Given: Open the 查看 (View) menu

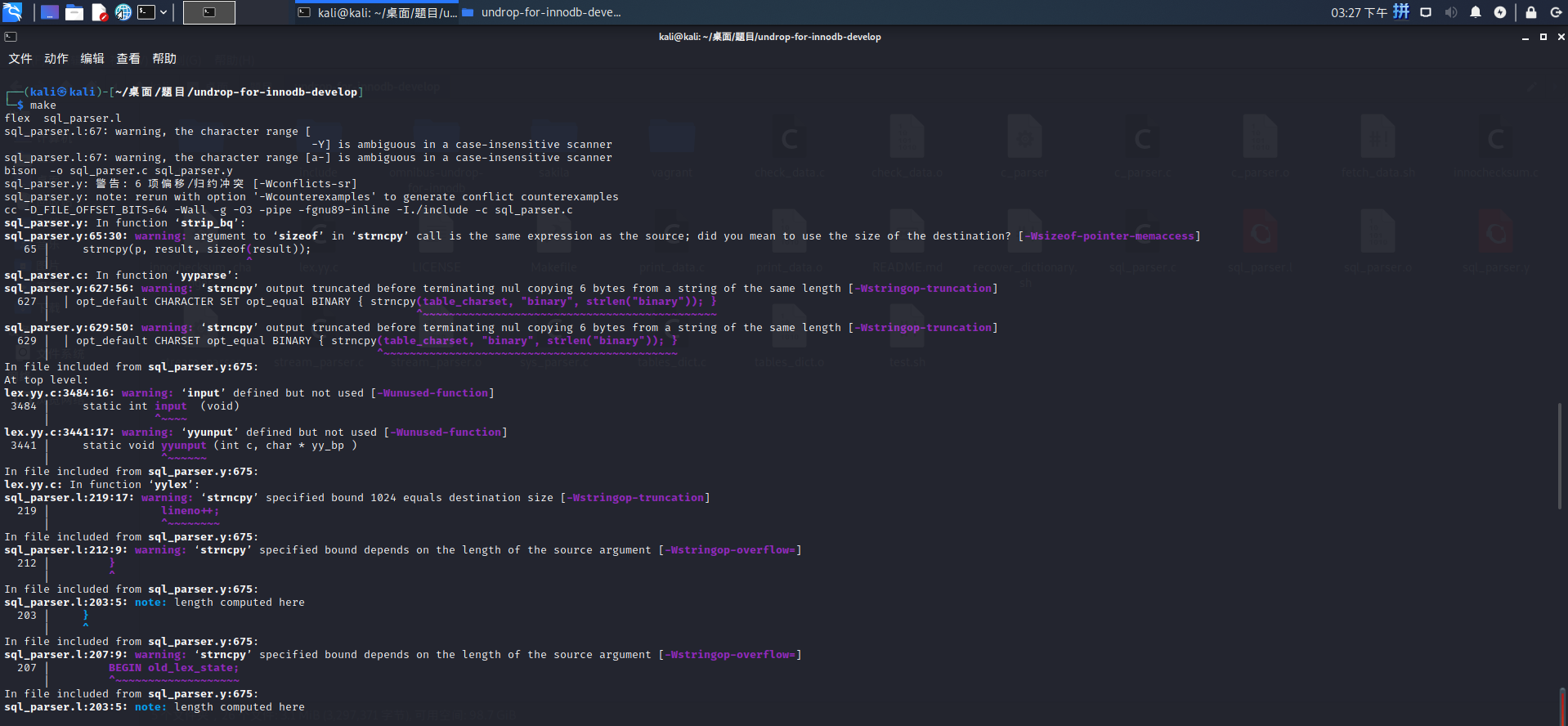Looking at the screenshot, I should 128,59.
